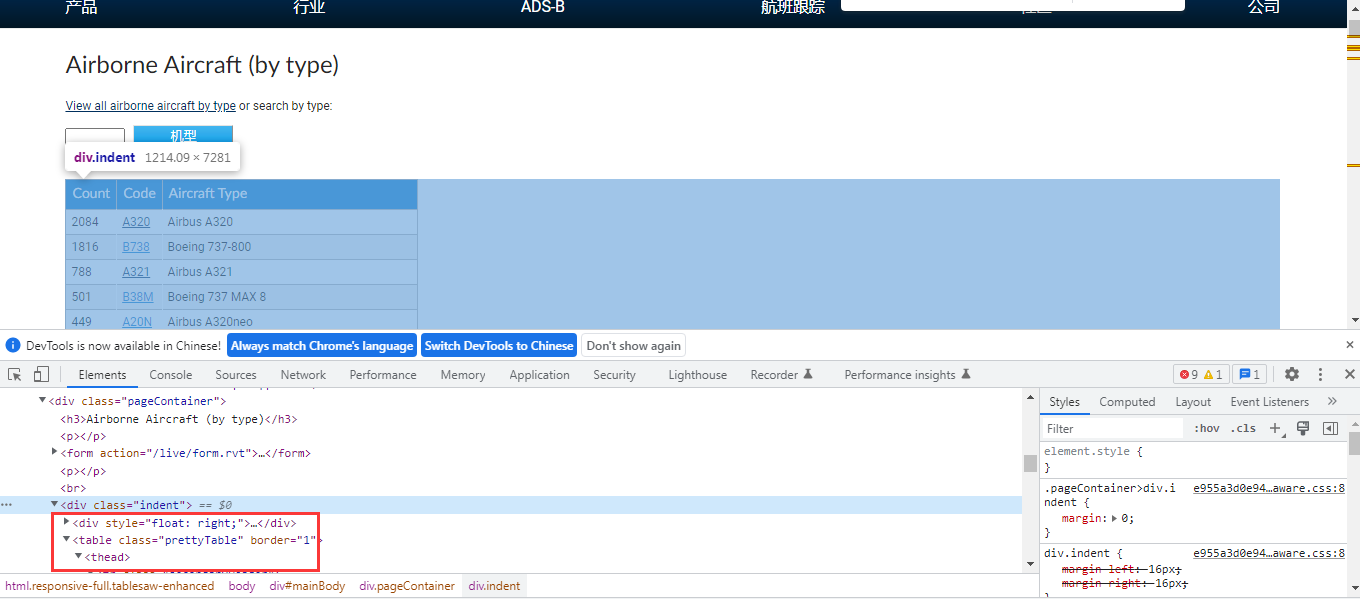Collapse the div class="indent" node

[55, 505]
